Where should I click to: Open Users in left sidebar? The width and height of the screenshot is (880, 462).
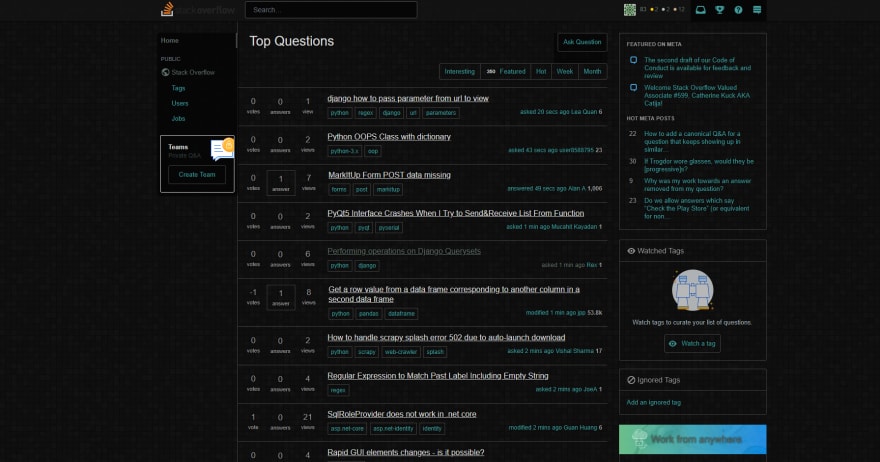[x=180, y=103]
